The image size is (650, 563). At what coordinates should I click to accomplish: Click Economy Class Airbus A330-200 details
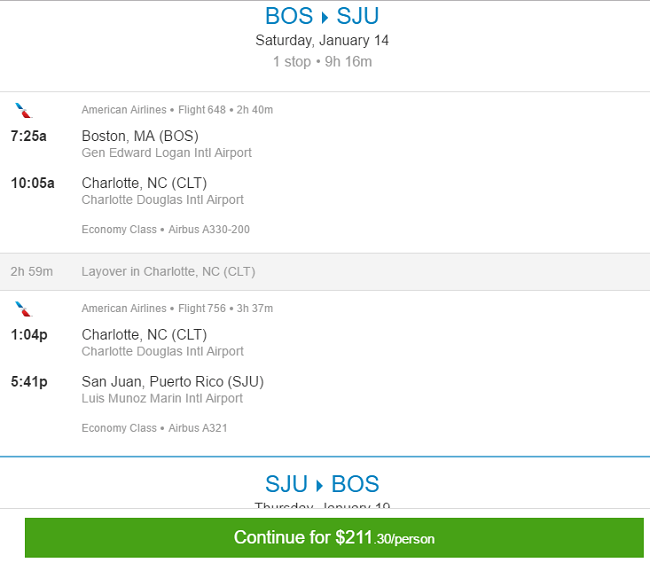165,229
